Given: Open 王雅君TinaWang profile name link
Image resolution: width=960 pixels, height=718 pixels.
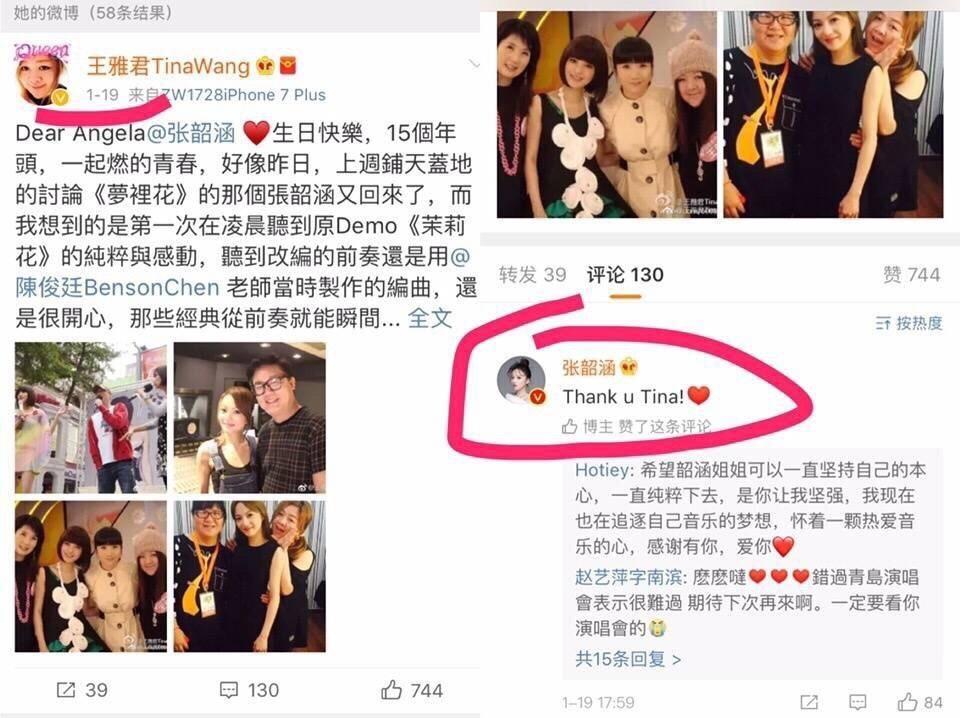Looking at the screenshot, I should click(168, 65).
